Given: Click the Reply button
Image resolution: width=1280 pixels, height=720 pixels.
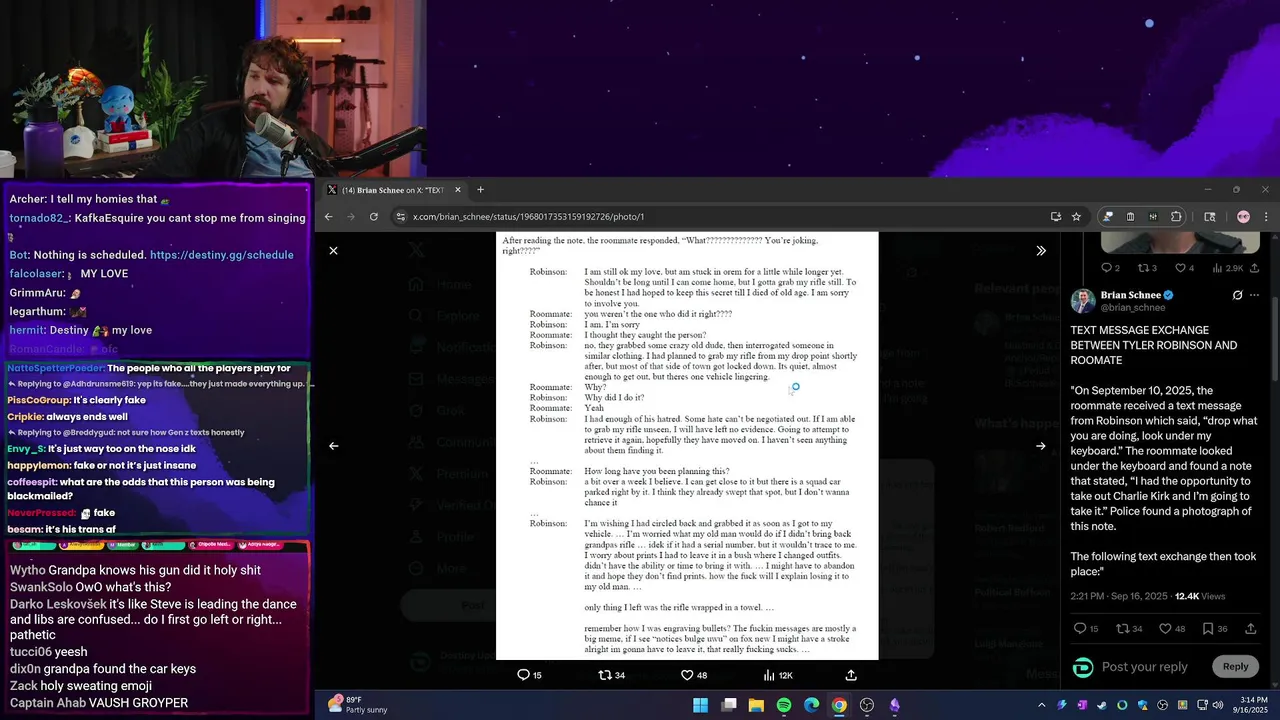Looking at the screenshot, I should [1235, 667].
